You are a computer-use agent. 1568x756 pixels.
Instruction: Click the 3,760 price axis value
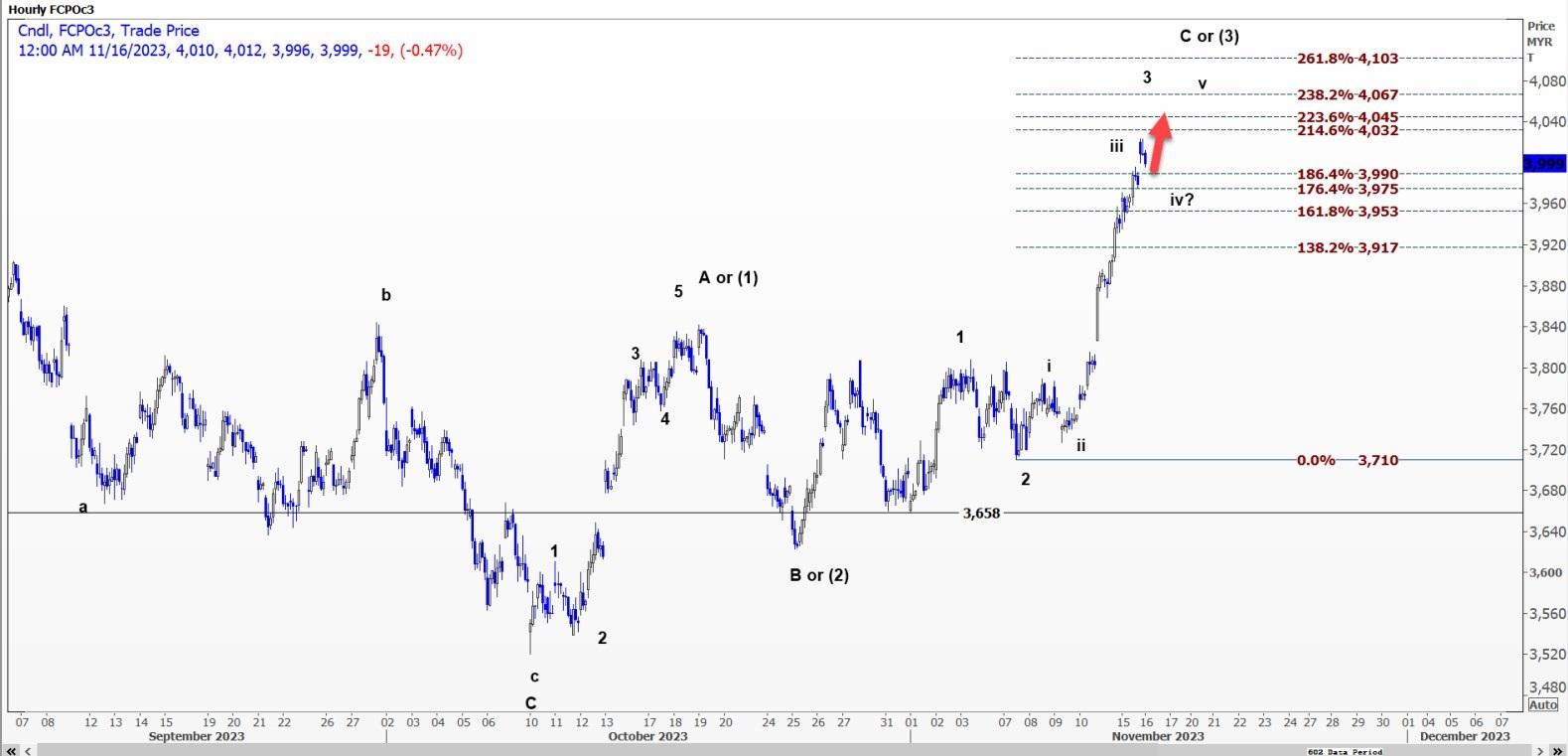(1548, 408)
